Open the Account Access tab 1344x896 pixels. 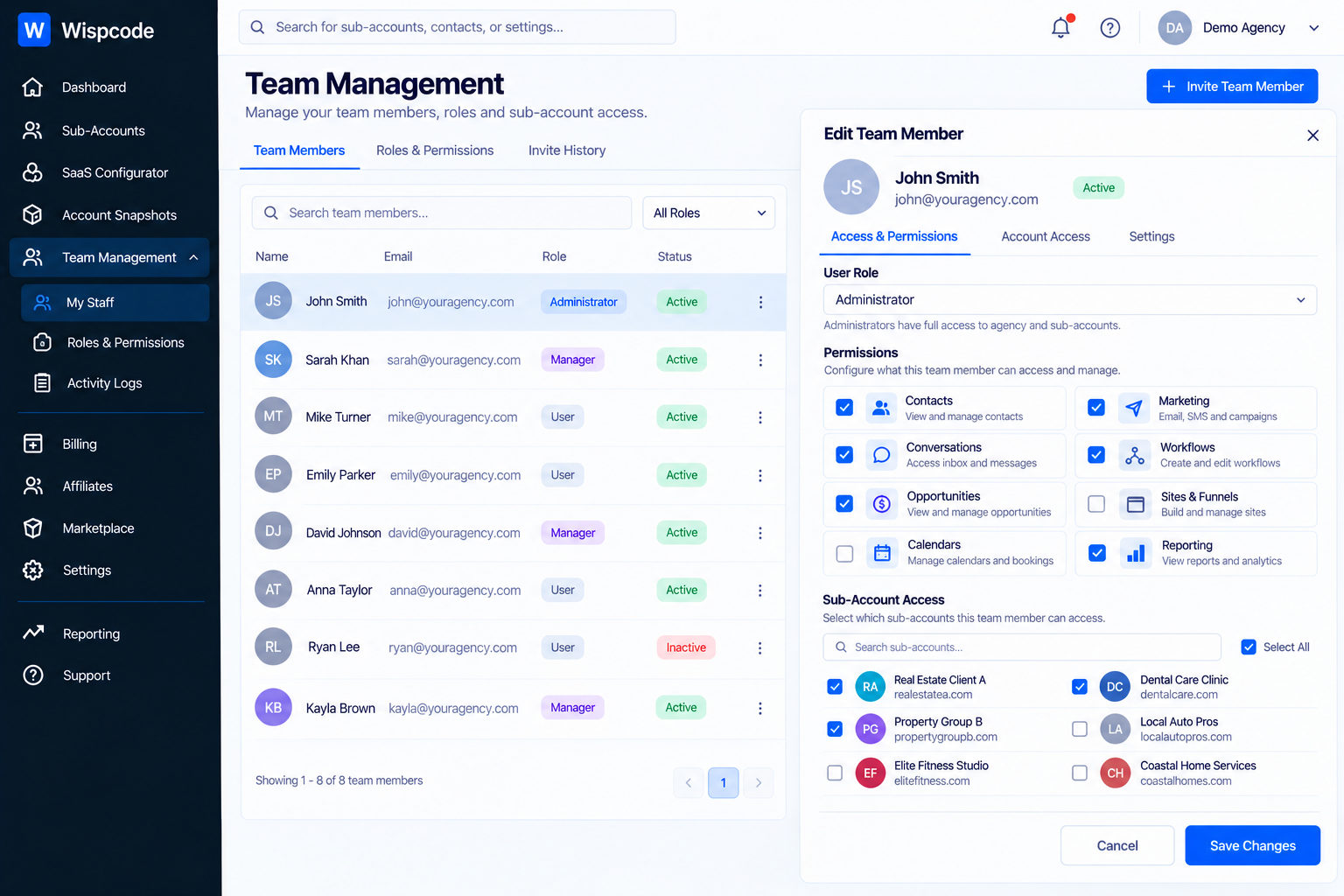tap(1046, 236)
